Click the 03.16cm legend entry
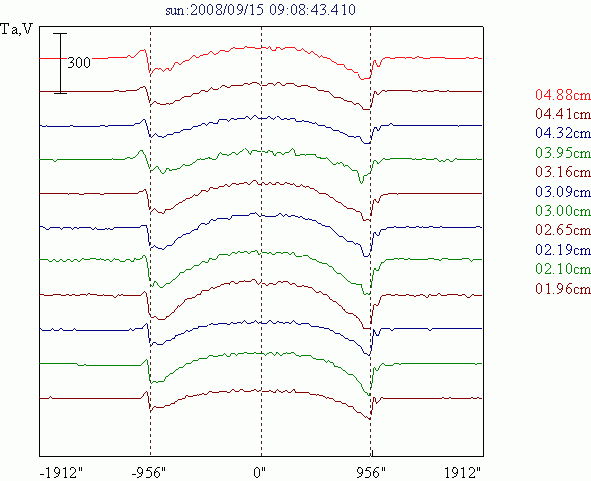 coord(563,172)
